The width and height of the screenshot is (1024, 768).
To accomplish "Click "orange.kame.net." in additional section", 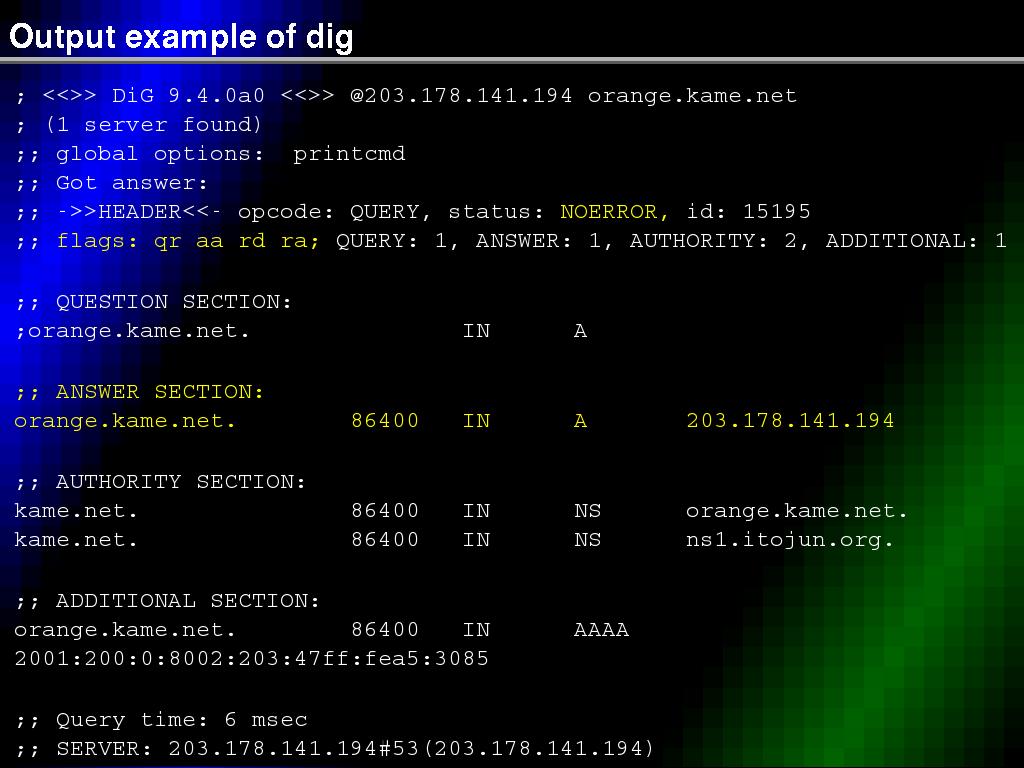I will (125, 630).
